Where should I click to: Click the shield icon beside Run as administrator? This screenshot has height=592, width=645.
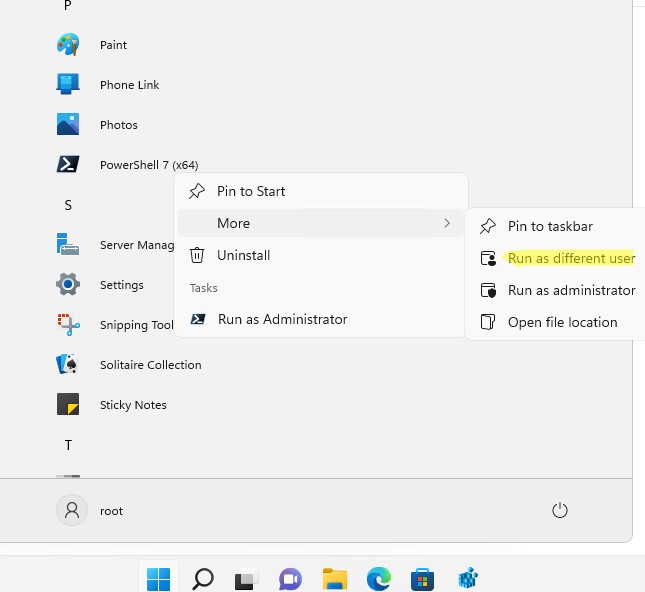click(x=488, y=290)
